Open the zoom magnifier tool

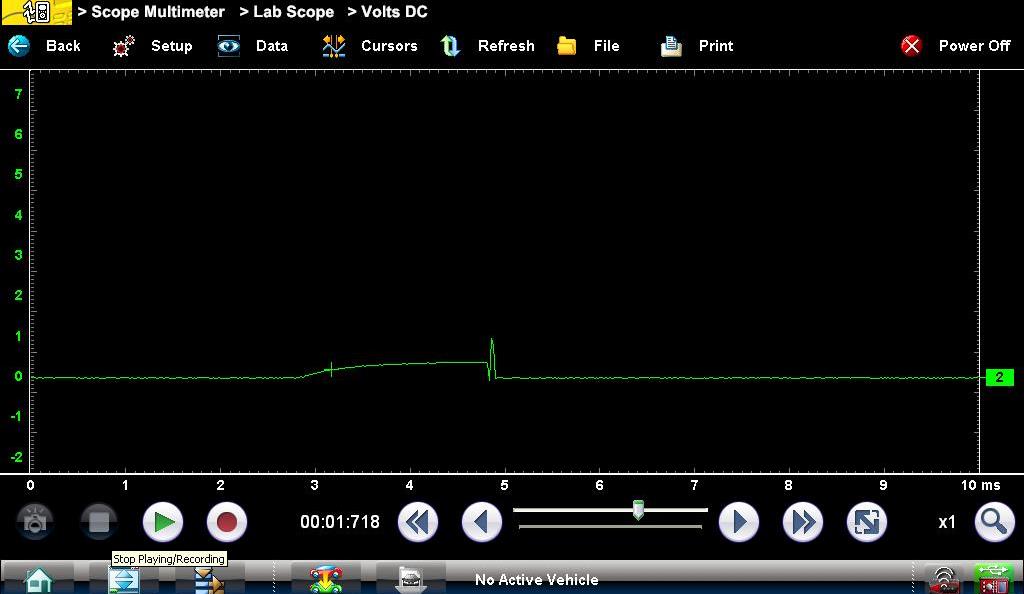pos(993,522)
